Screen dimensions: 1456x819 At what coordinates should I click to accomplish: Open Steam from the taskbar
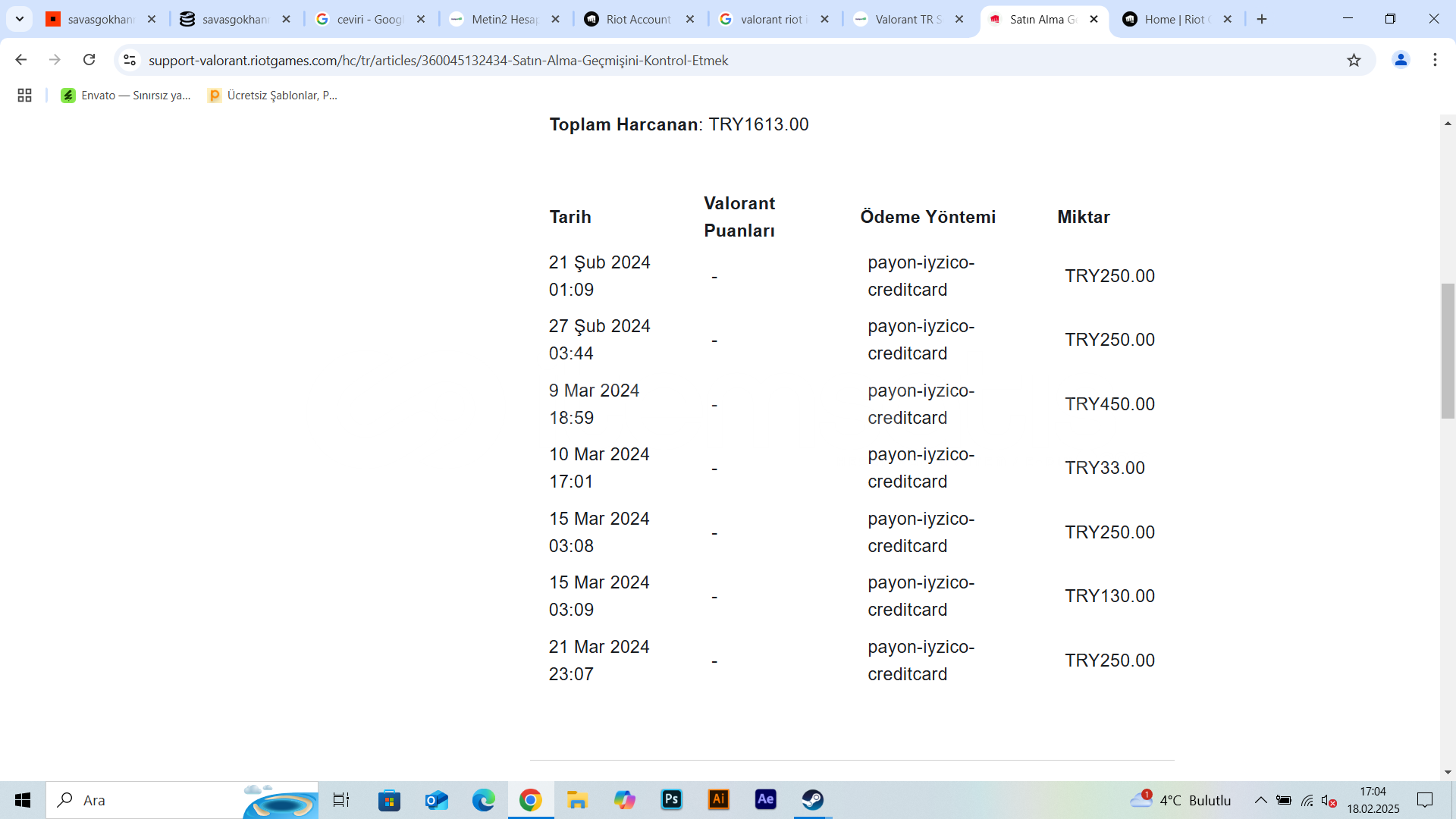click(x=812, y=799)
